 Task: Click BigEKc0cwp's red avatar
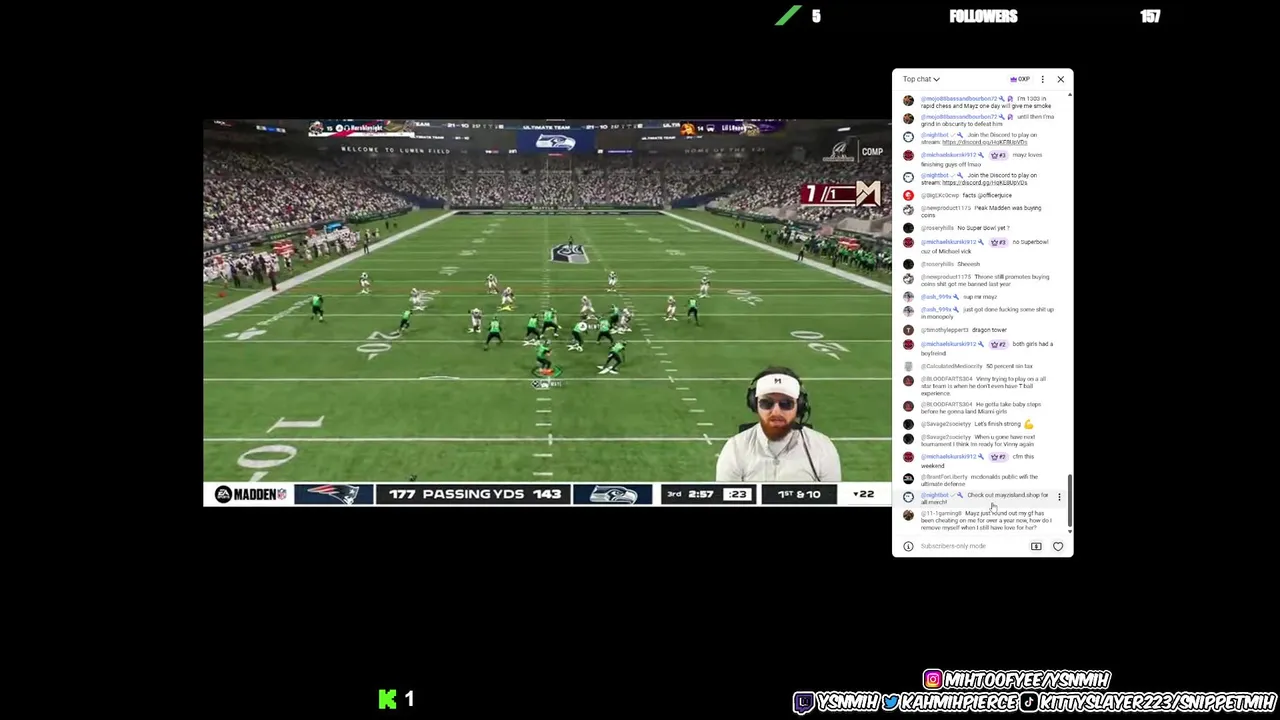pyautogui.click(x=908, y=195)
